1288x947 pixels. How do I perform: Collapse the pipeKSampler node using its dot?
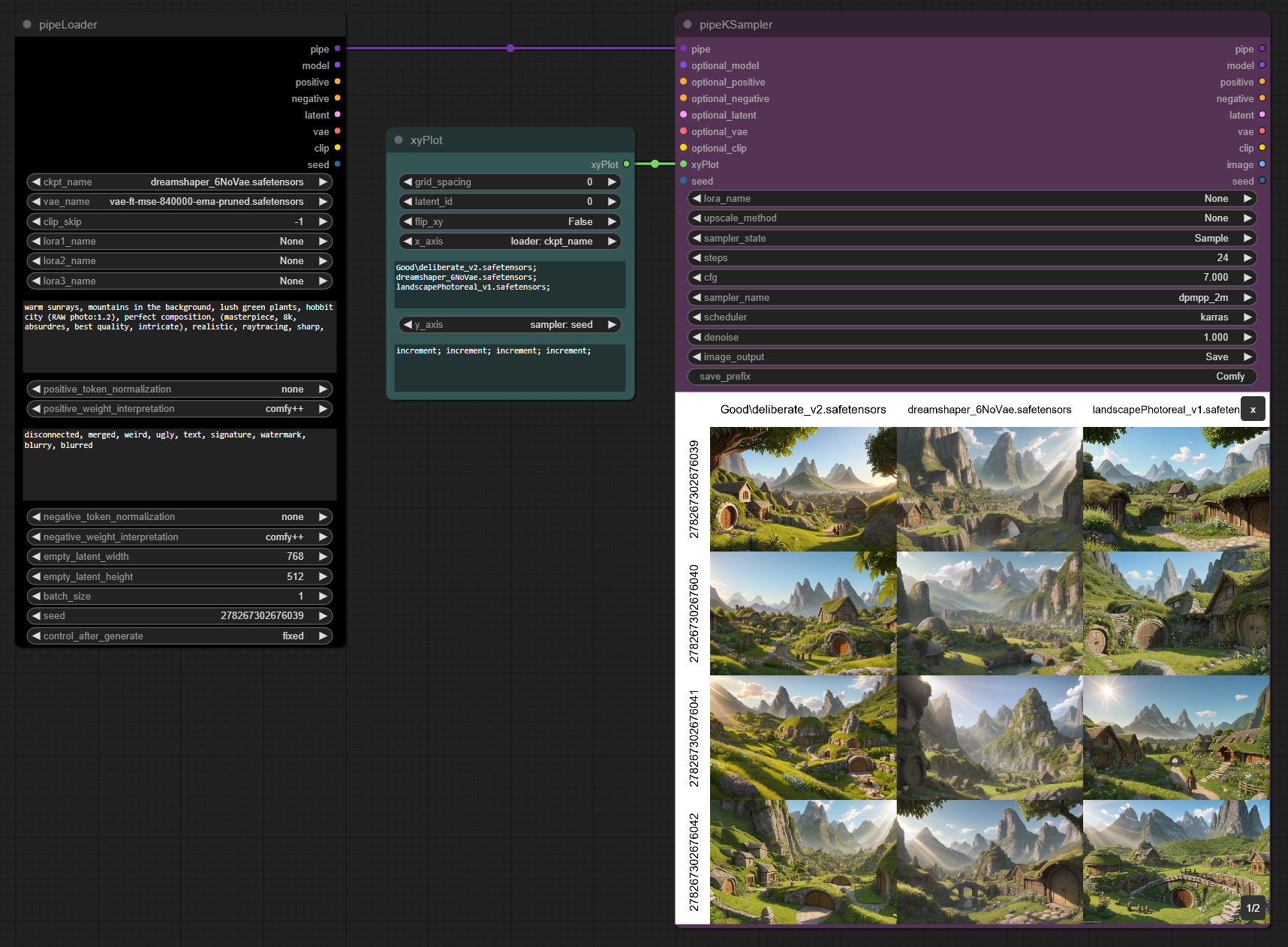(688, 25)
